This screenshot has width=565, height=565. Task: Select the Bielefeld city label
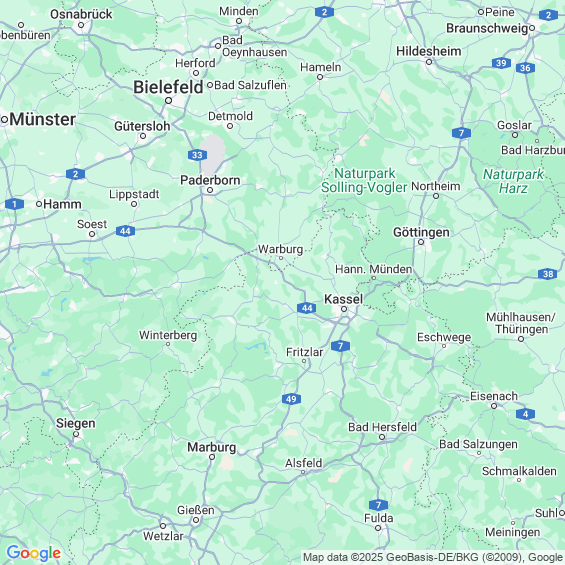[x=168, y=87]
